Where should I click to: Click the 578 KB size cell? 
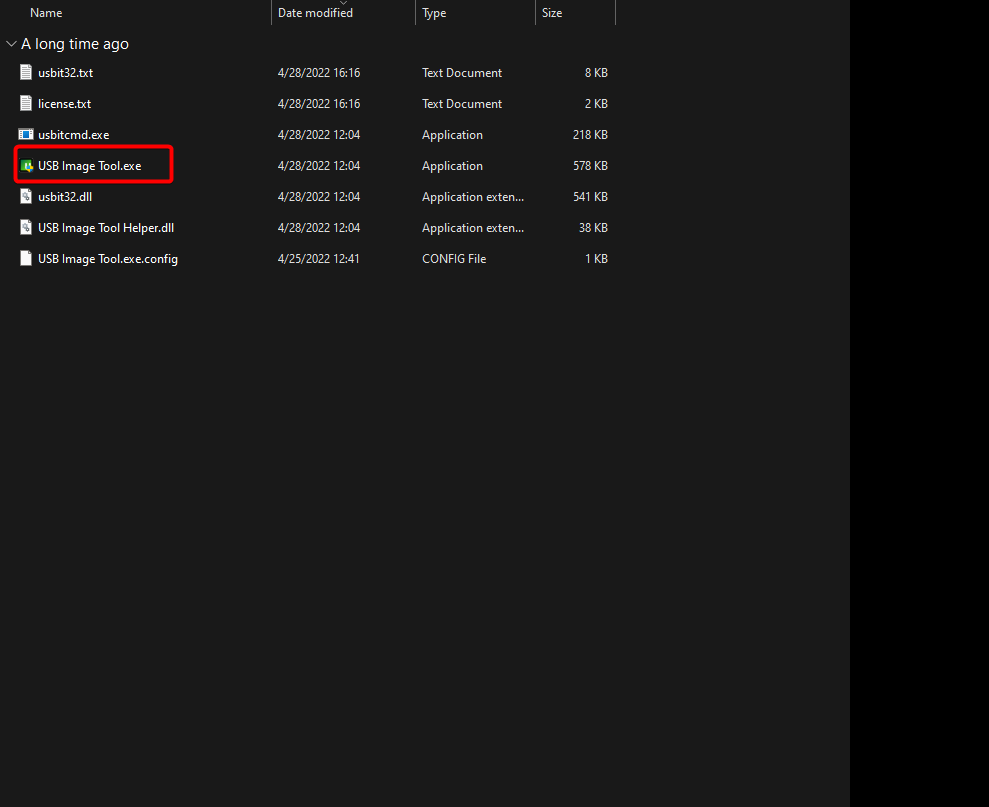point(590,166)
